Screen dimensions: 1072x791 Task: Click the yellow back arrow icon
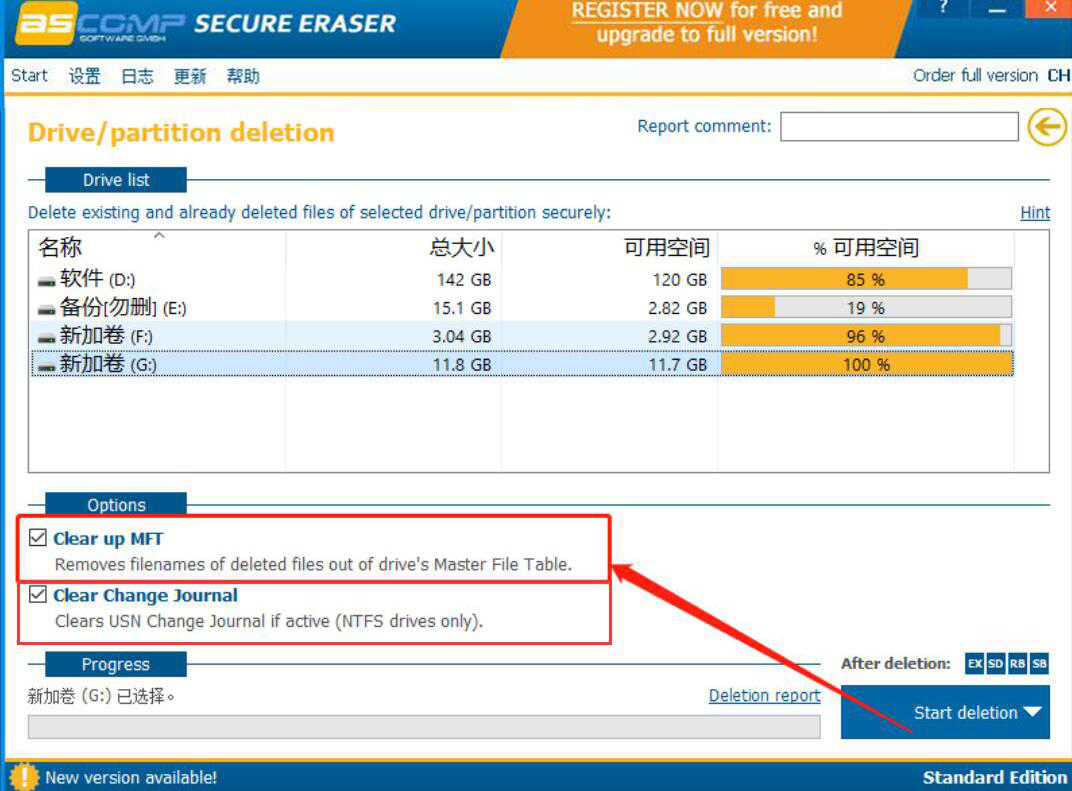[1047, 126]
